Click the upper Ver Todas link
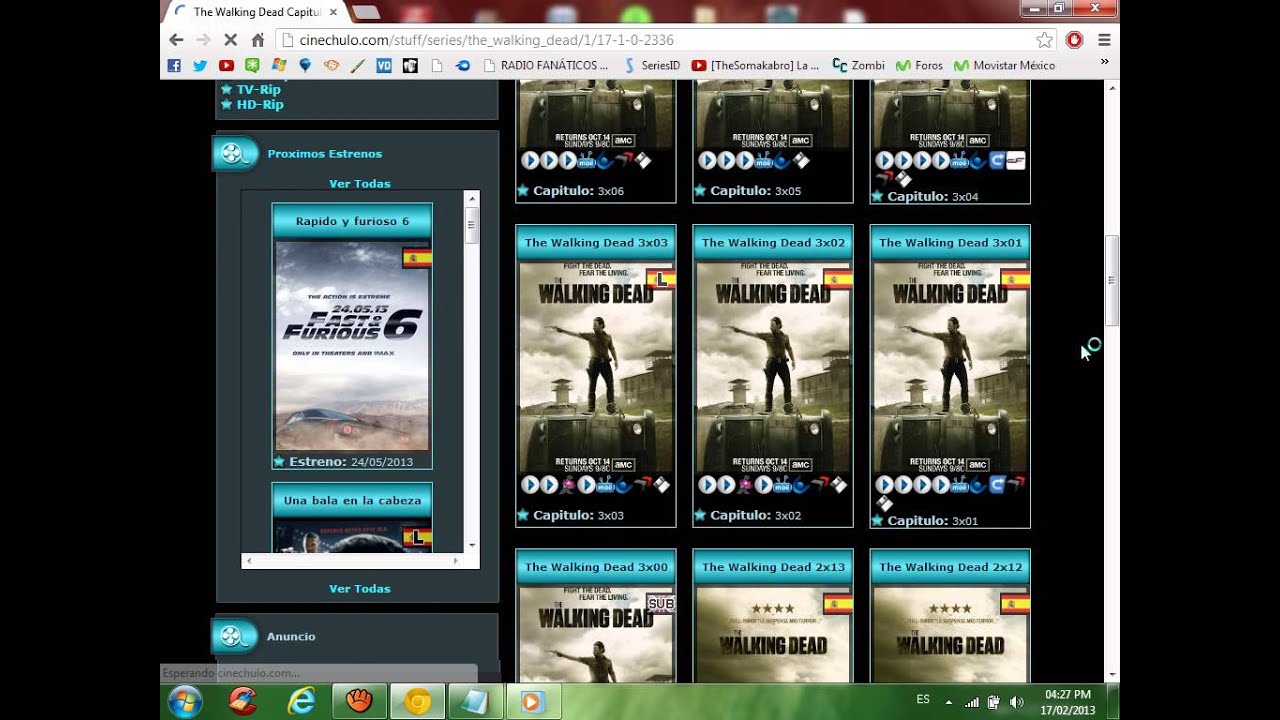Image resolution: width=1280 pixels, height=720 pixels. pyautogui.click(x=360, y=183)
